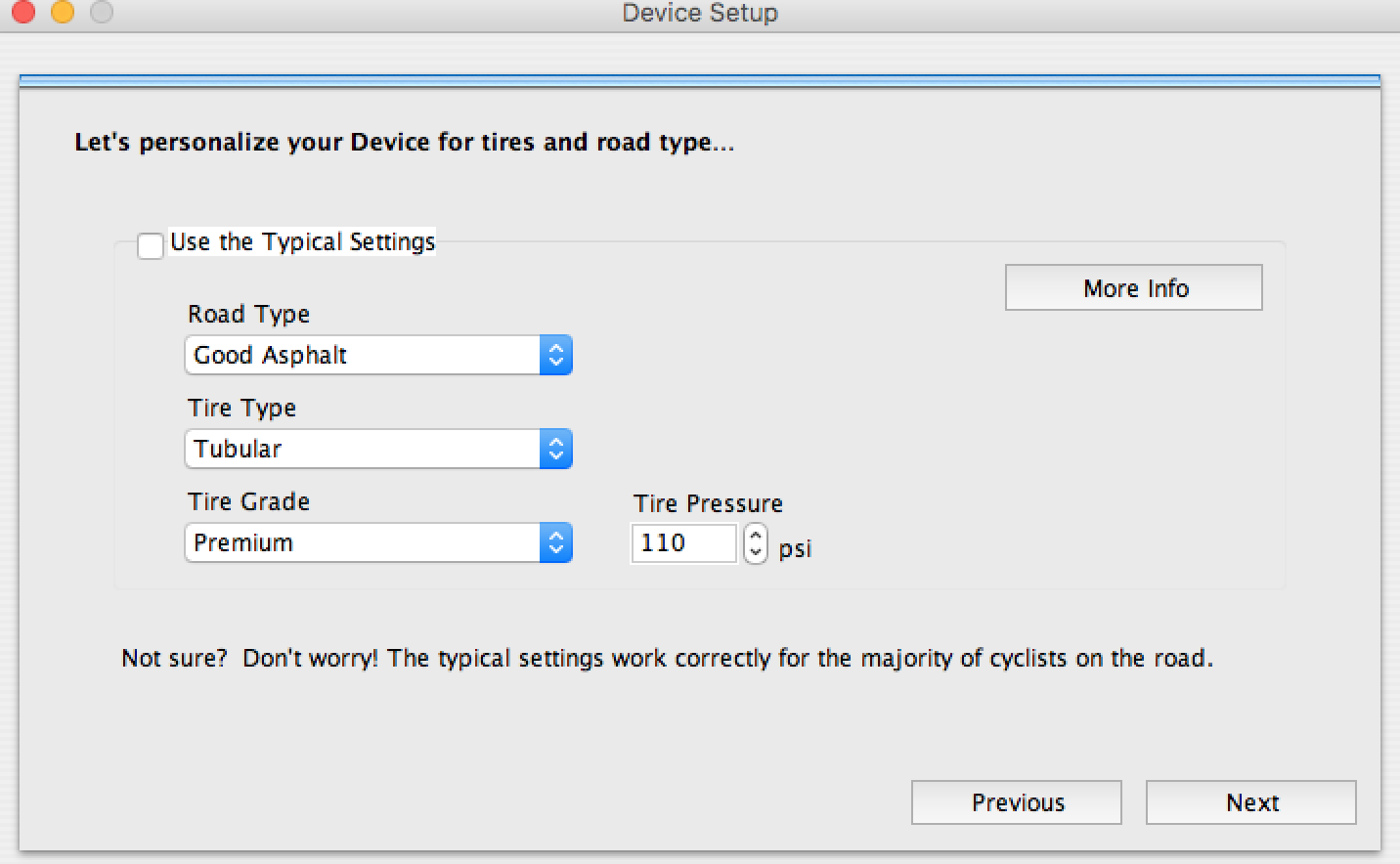
Task: Click the Tire Type label
Action: (x=241, y=408)
